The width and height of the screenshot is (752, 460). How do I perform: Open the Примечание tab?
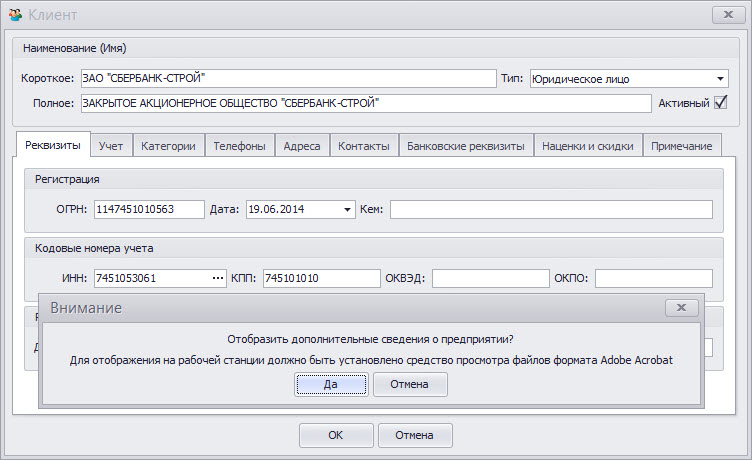pyautogui.click(x=682, y=146)
